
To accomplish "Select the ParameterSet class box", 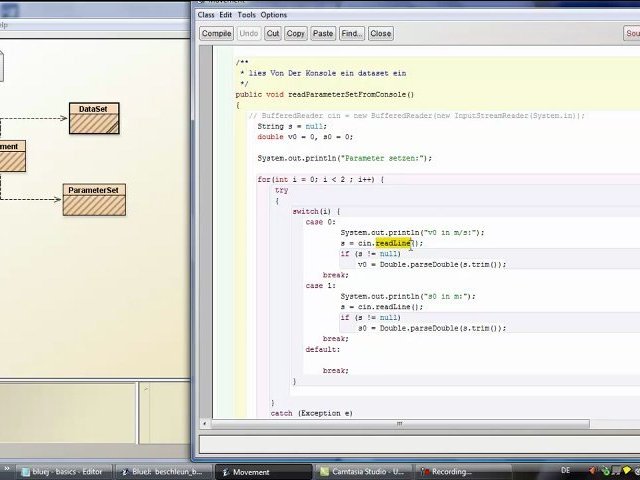I will 94,199.
